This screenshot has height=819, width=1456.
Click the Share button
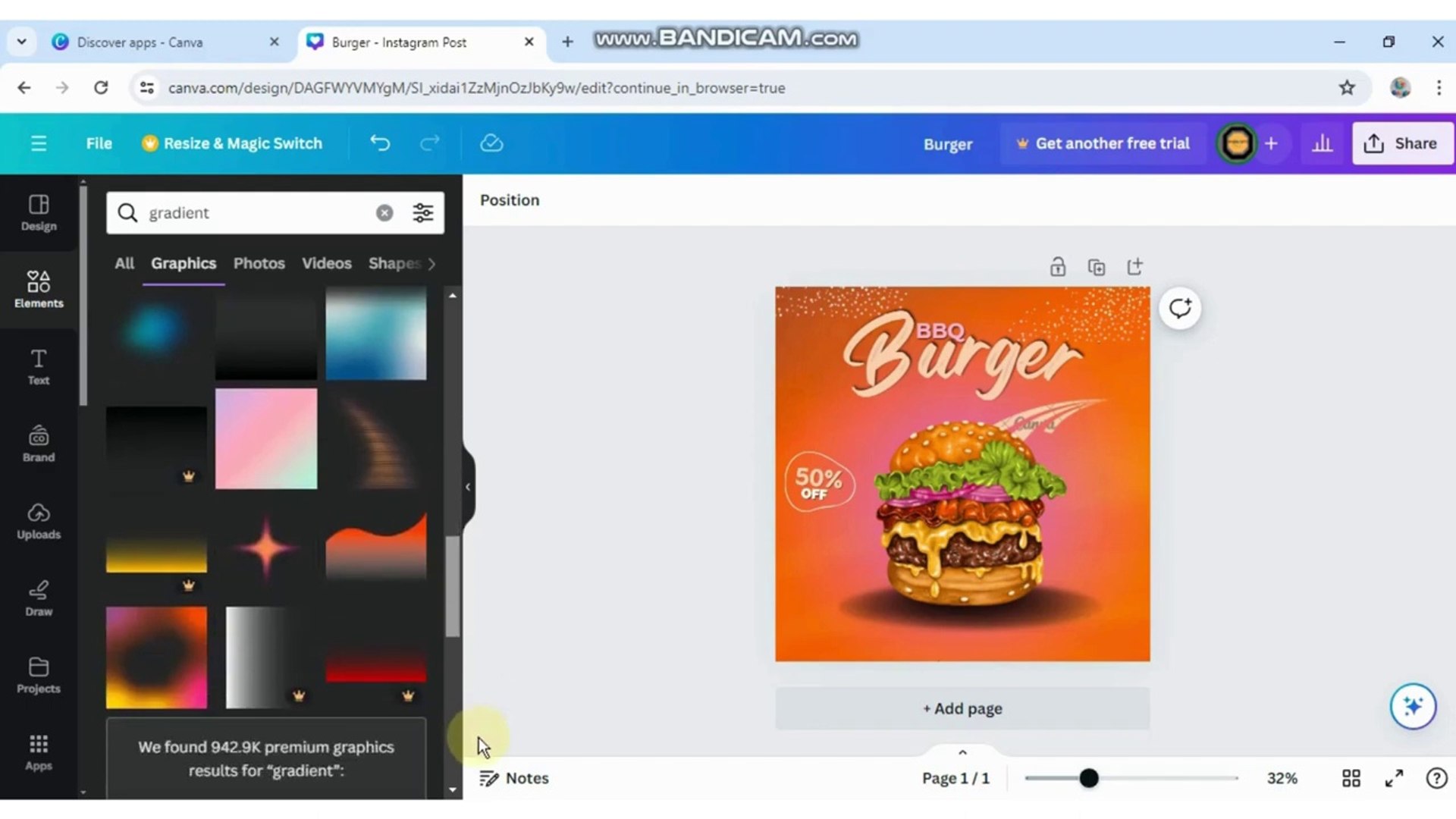1401,143
